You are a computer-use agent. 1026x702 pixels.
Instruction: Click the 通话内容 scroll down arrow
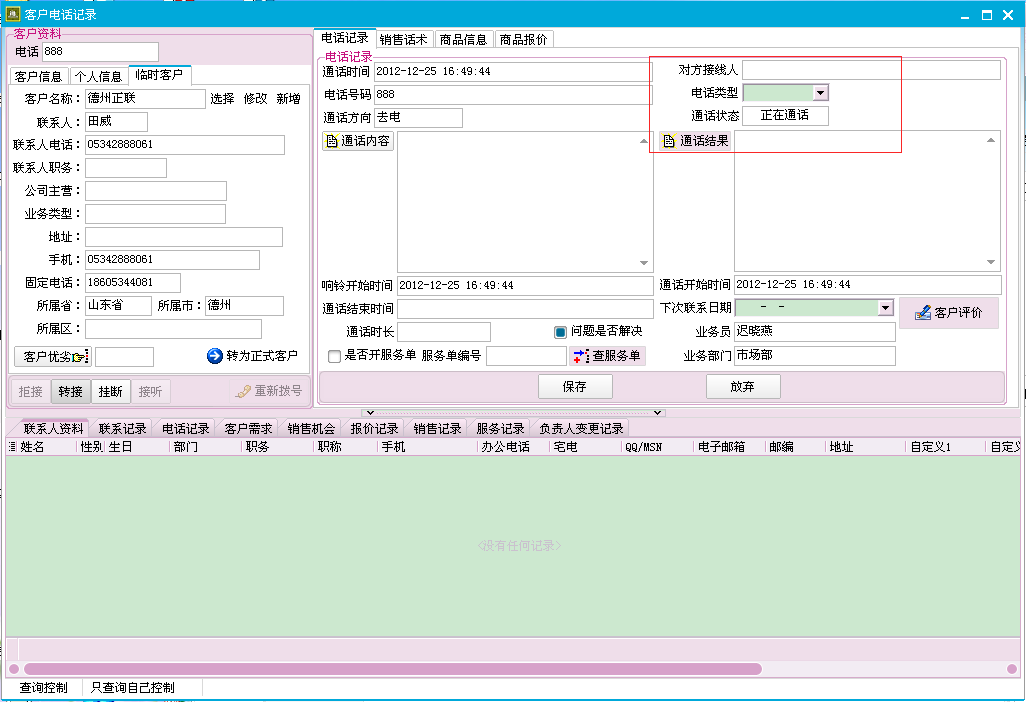tap(644, 263)
